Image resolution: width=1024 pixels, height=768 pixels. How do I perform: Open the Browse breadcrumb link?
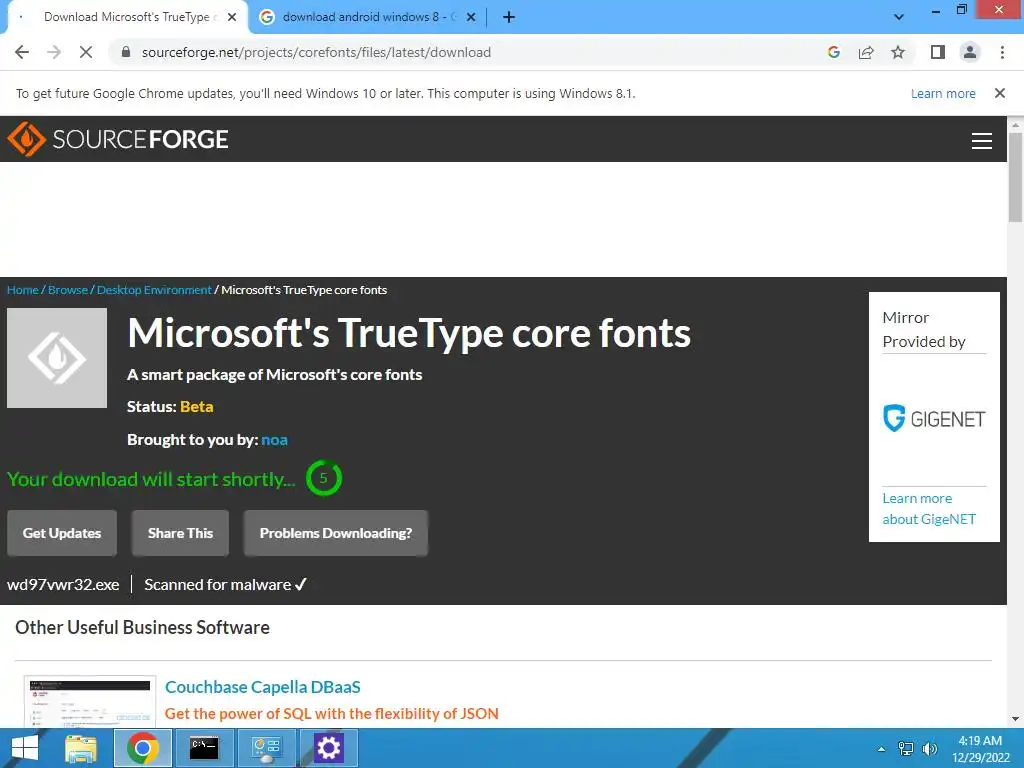point(68,290)
